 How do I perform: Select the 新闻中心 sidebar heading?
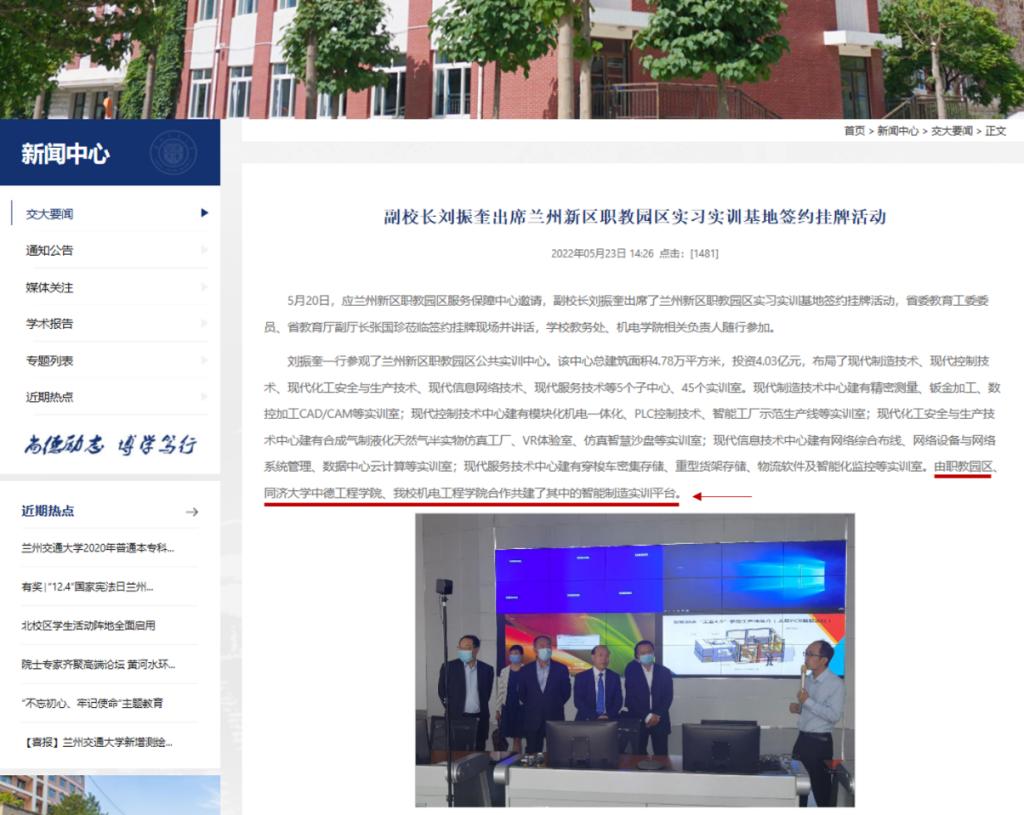[66, 154]
